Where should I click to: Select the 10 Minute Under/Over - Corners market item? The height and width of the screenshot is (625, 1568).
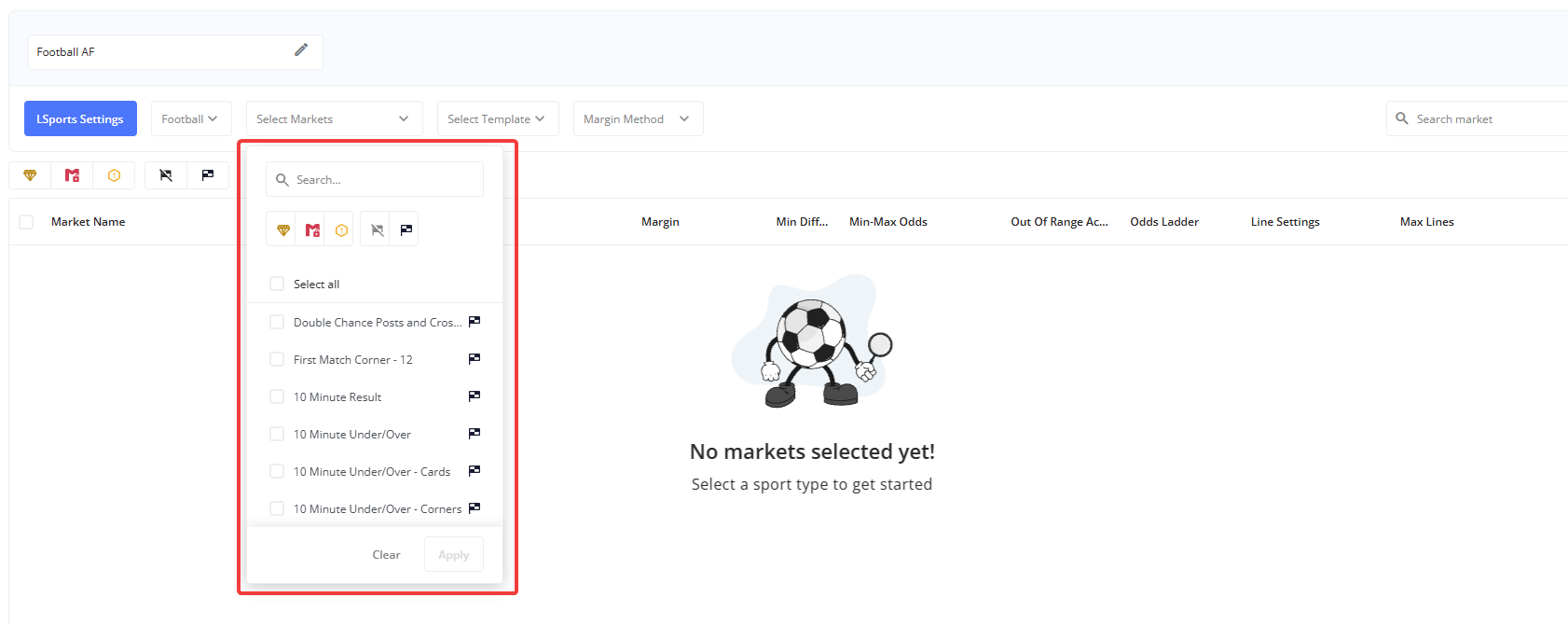click(x=377, y=509)
